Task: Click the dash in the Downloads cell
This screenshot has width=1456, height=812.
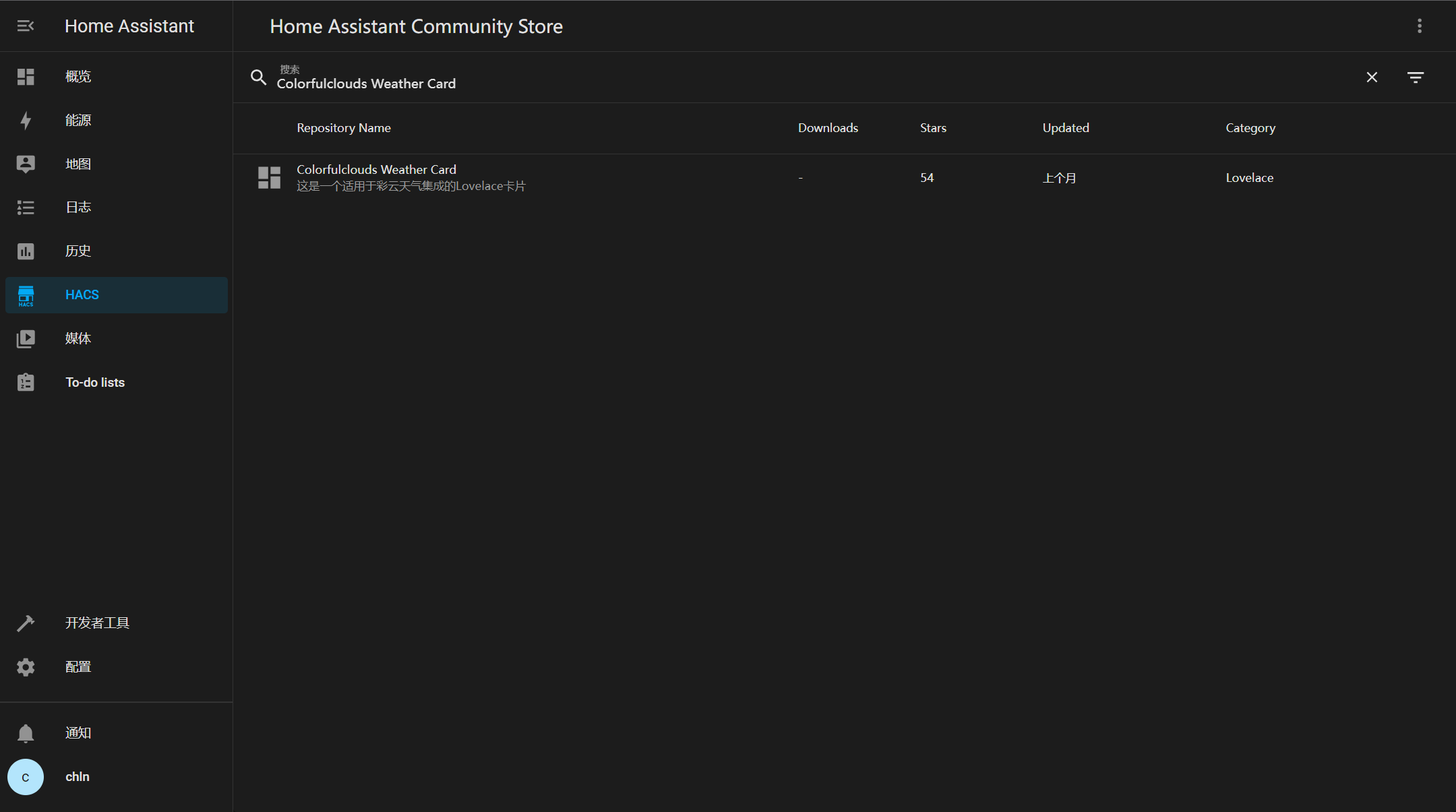Action: coord(800,178)
